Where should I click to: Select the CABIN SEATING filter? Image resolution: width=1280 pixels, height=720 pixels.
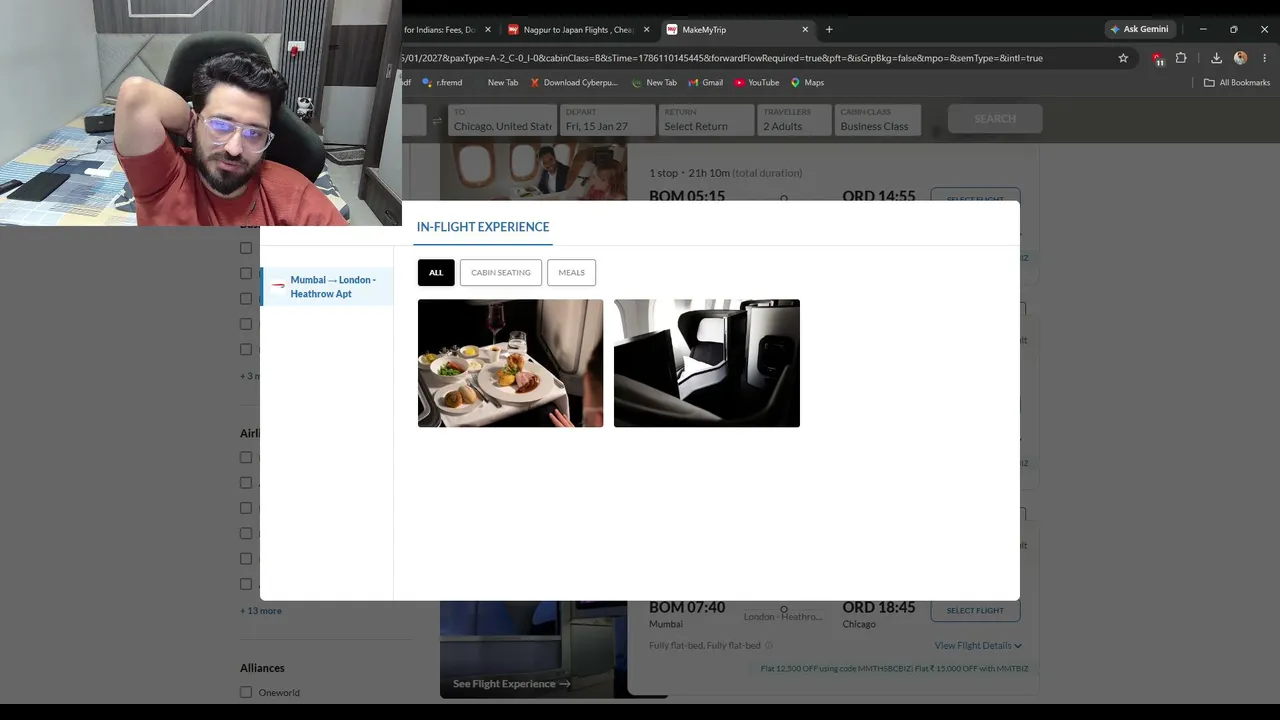coord(501,272)
